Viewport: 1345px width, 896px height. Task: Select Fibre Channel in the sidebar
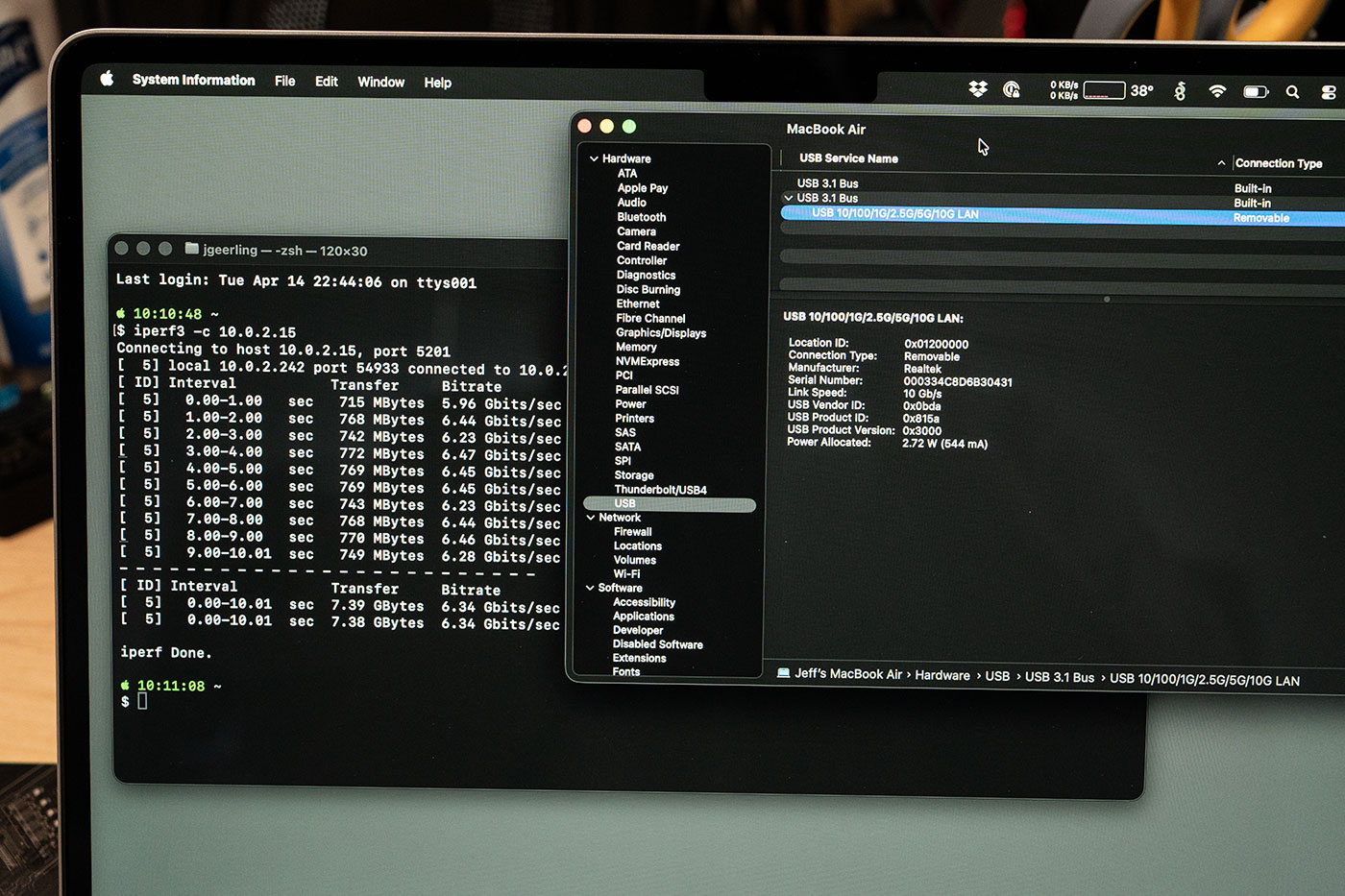(650, 318)
